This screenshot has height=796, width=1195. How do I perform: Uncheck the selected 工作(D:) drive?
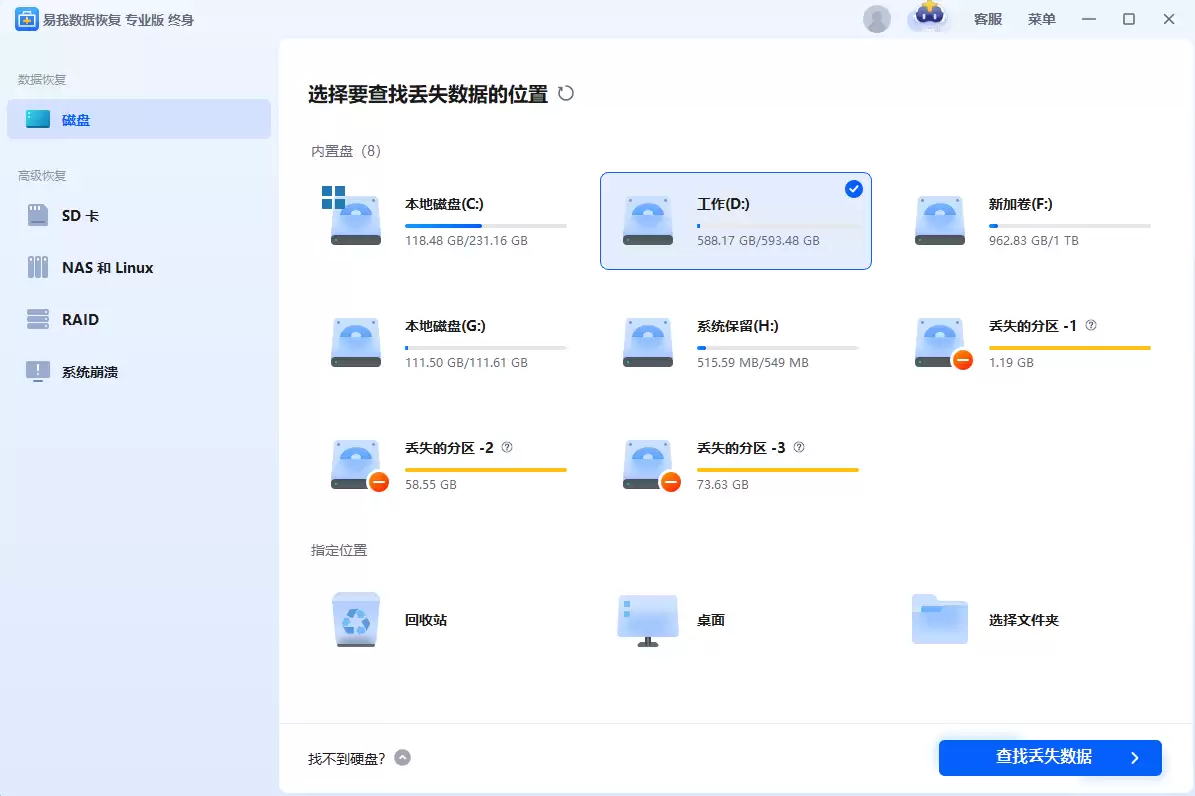point(852,188)
